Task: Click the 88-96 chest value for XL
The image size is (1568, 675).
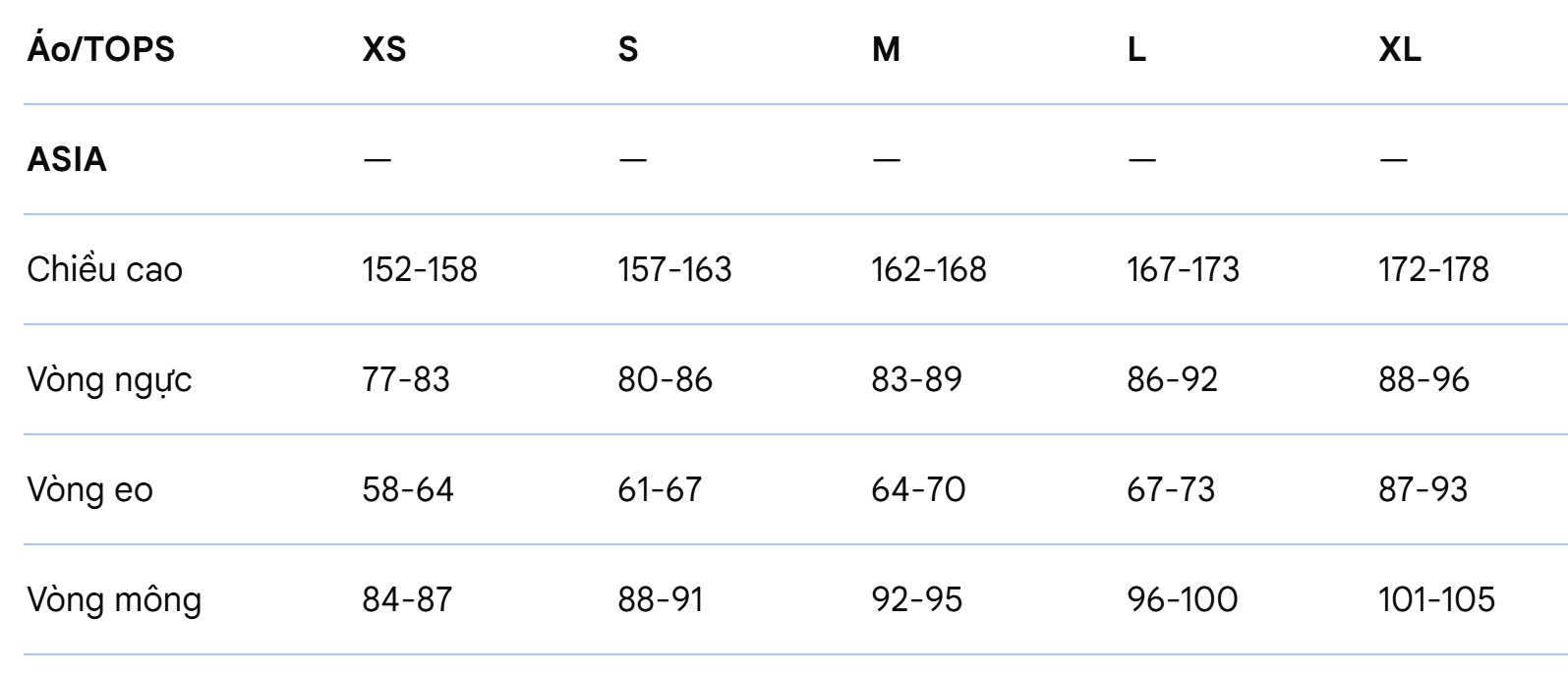Action: [x=1424, y=379]
